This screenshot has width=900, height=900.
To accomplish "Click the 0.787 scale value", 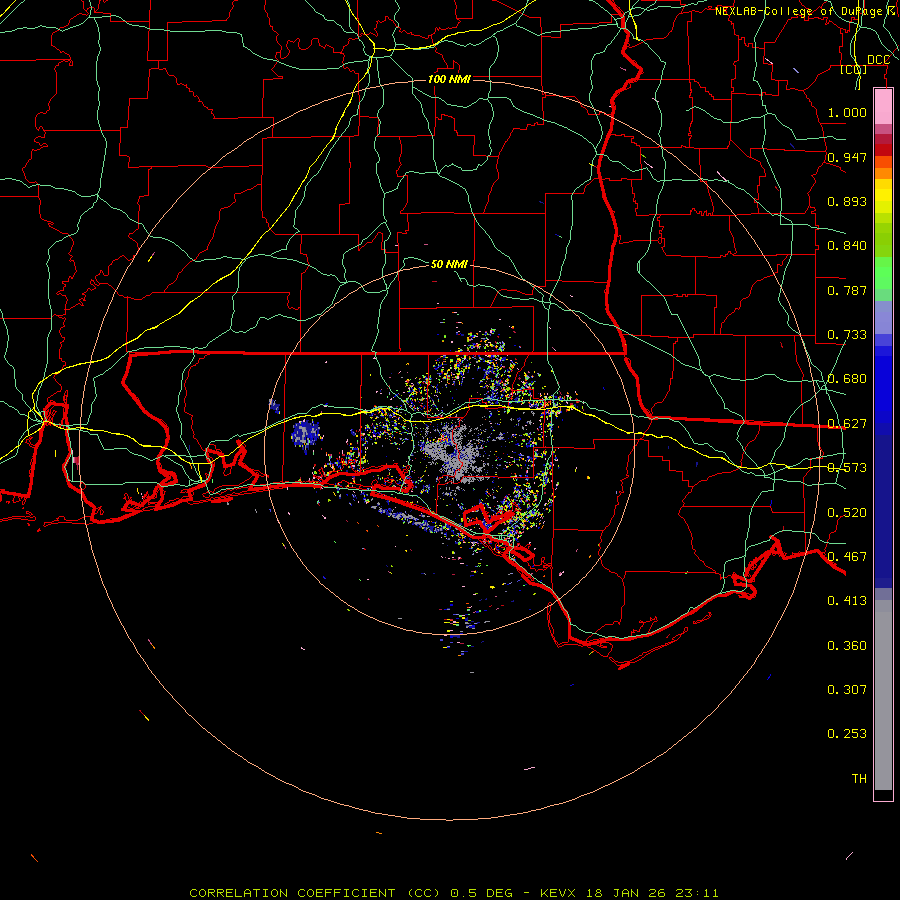I will point(847,290).
